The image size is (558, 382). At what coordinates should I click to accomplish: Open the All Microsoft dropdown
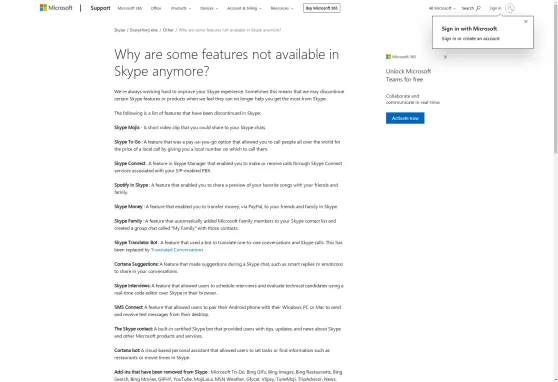tap(442, 8)
